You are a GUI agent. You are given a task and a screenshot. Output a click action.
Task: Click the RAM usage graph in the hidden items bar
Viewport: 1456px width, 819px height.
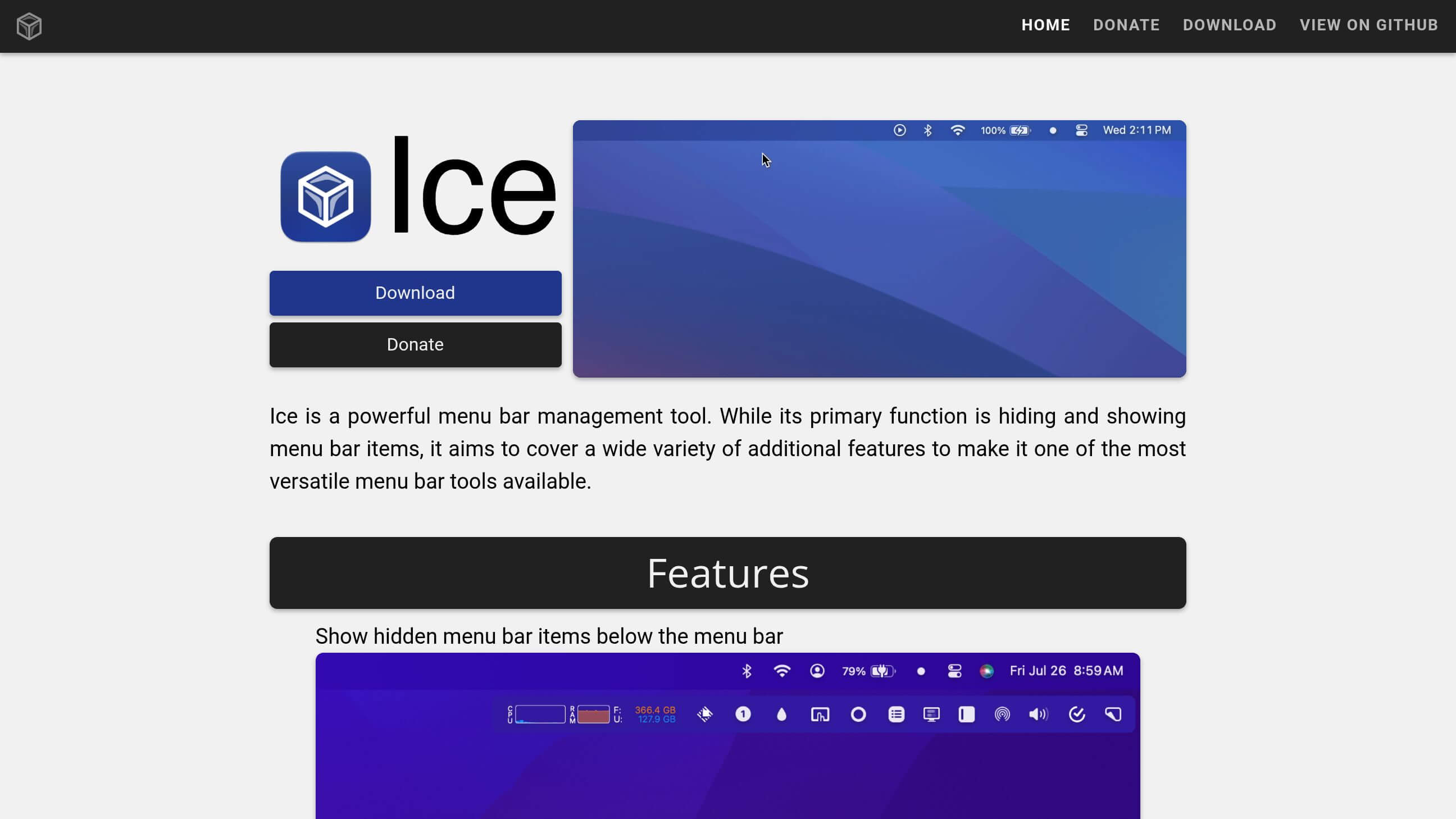tap(593, 715)
